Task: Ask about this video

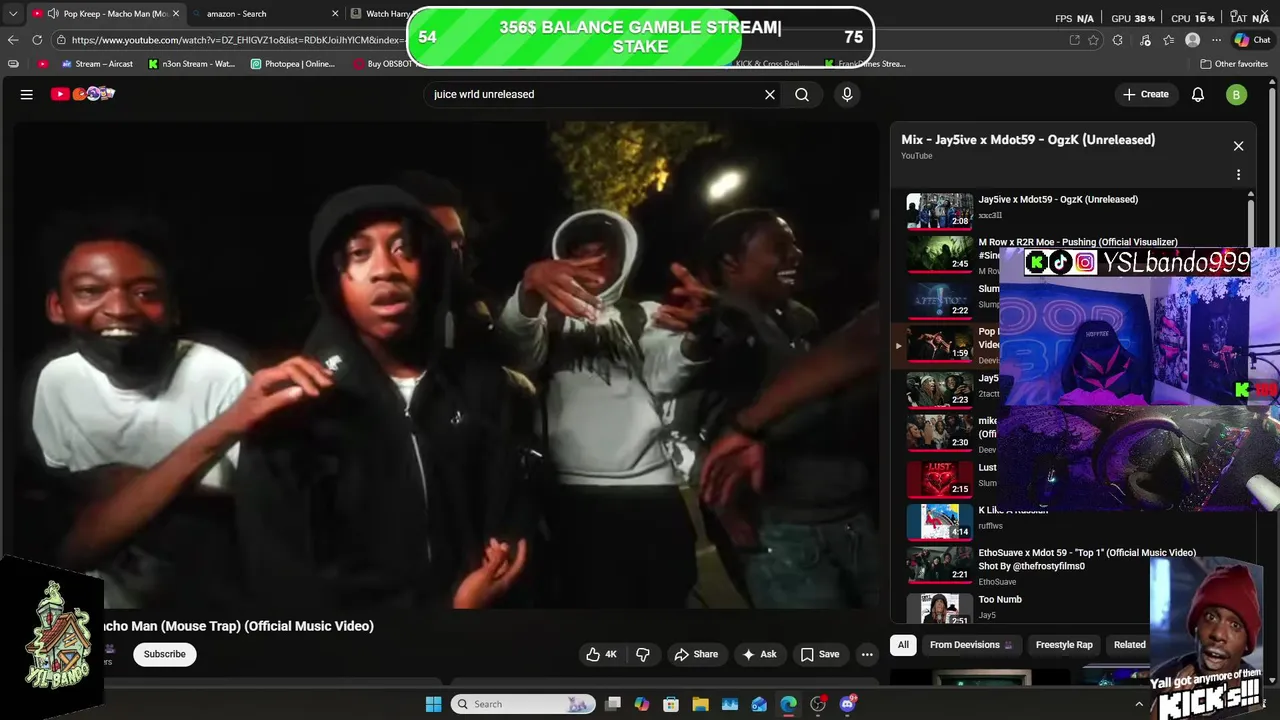Action: (x=759, y=654)
